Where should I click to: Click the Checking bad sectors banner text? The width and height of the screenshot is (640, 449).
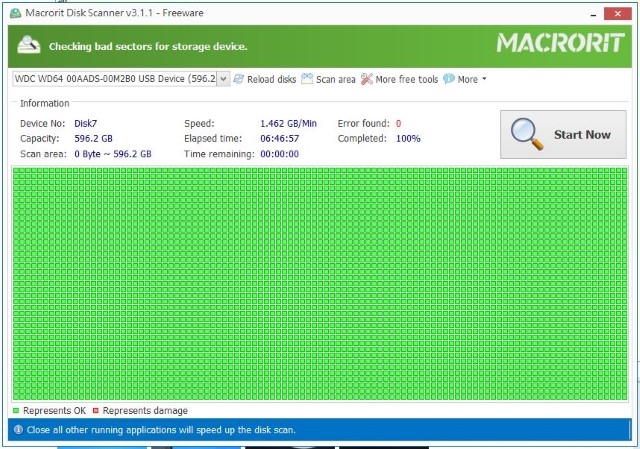click(x=148, y=46)
